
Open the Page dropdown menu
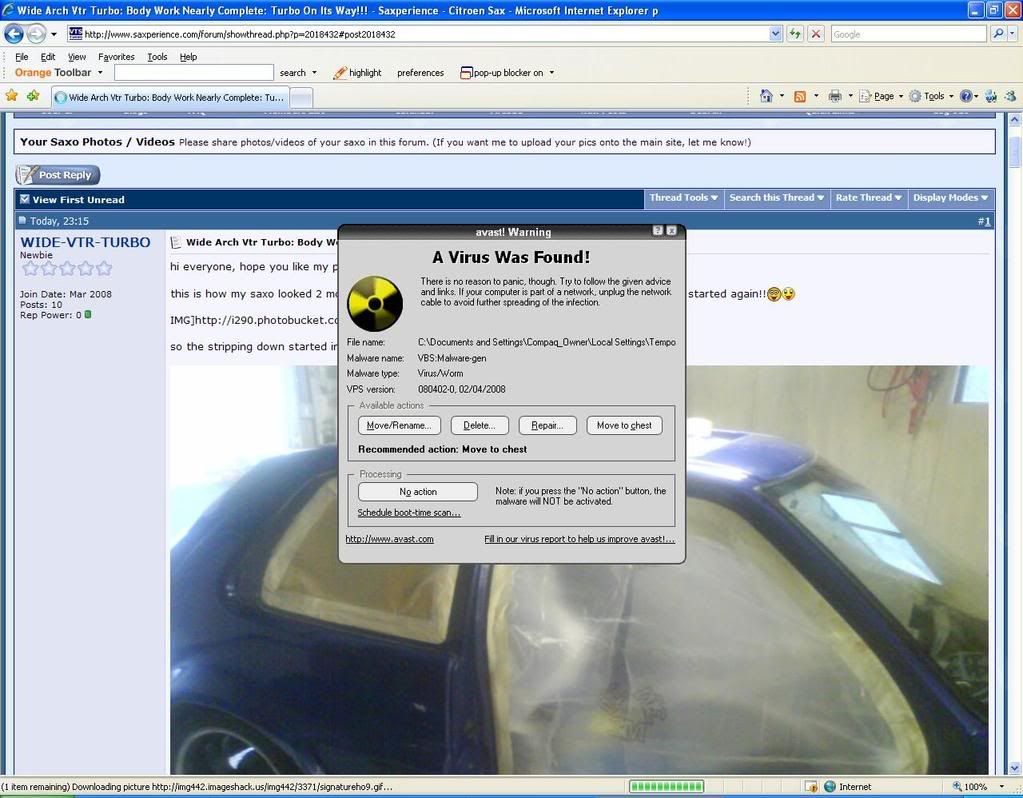pos(881,97)
